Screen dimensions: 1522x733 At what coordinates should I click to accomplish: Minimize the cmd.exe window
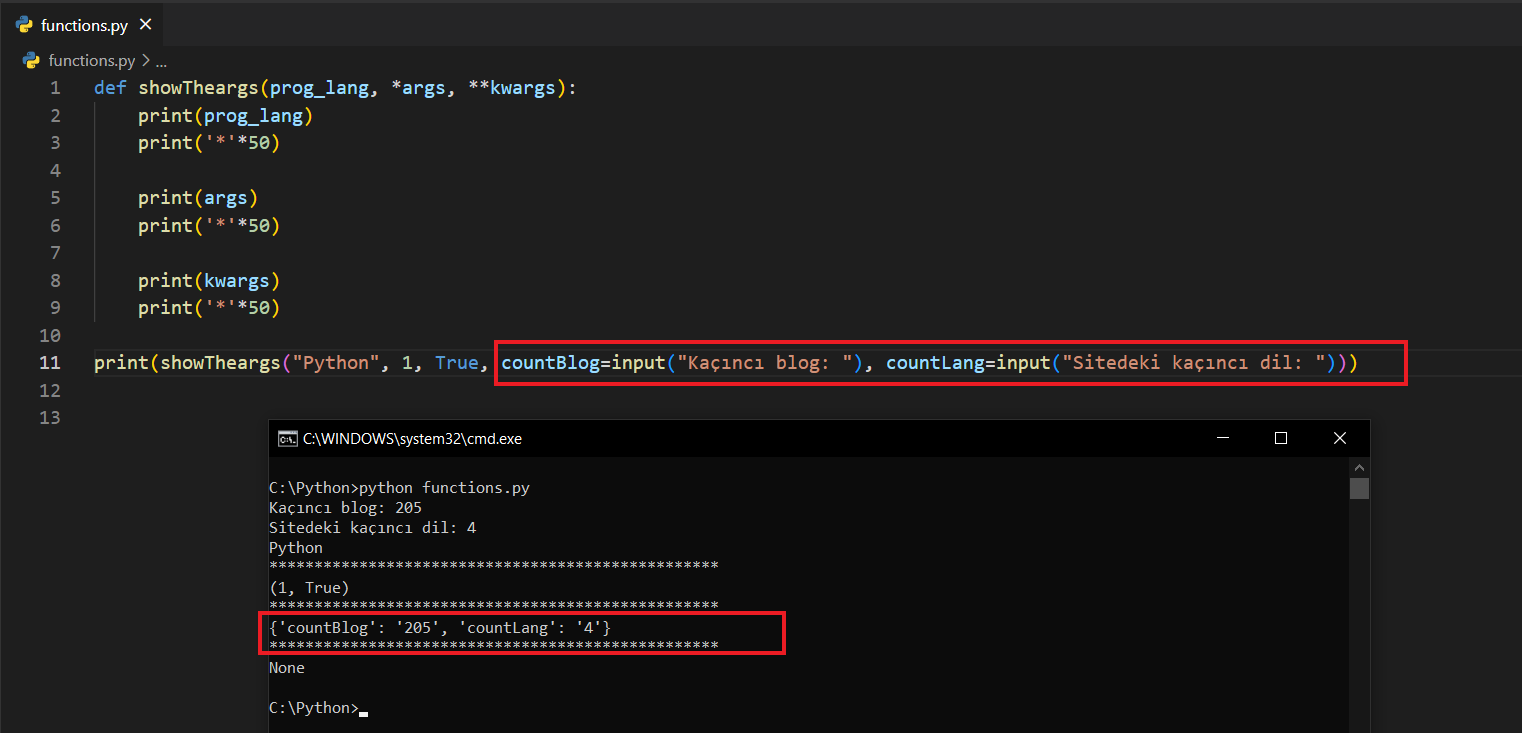(x=1222, y=438)
